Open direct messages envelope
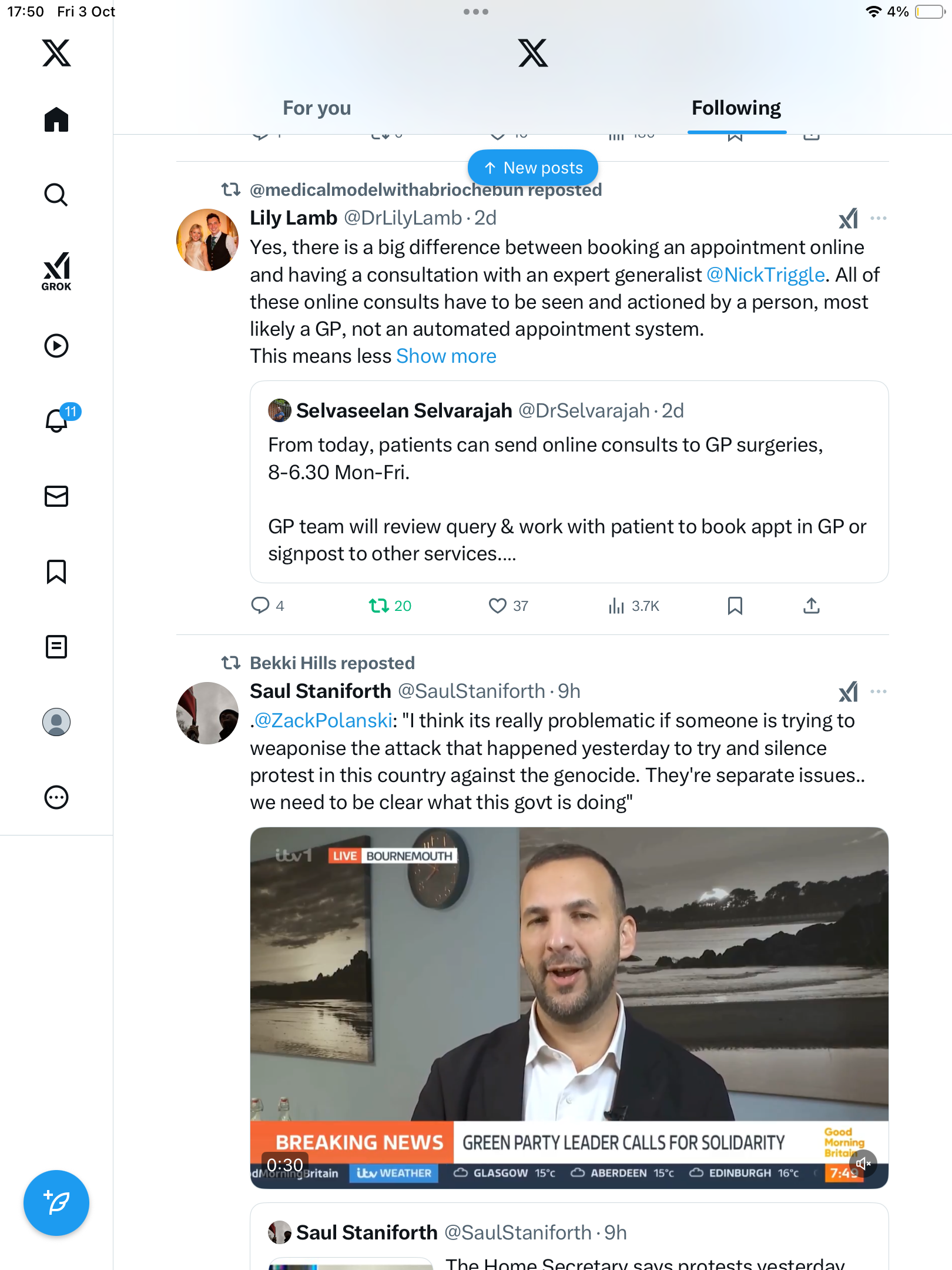This screenshot has width=952, height=1270. [56, 496]
